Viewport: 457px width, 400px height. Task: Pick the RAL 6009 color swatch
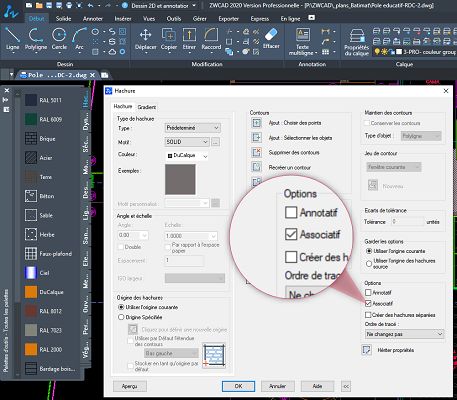tap(31, 119)
